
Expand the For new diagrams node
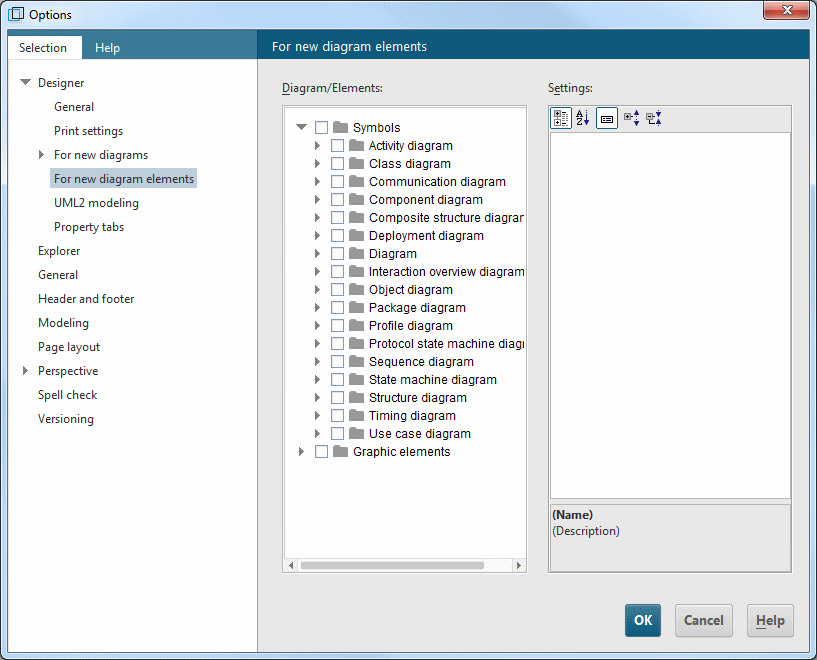(41, 154)
